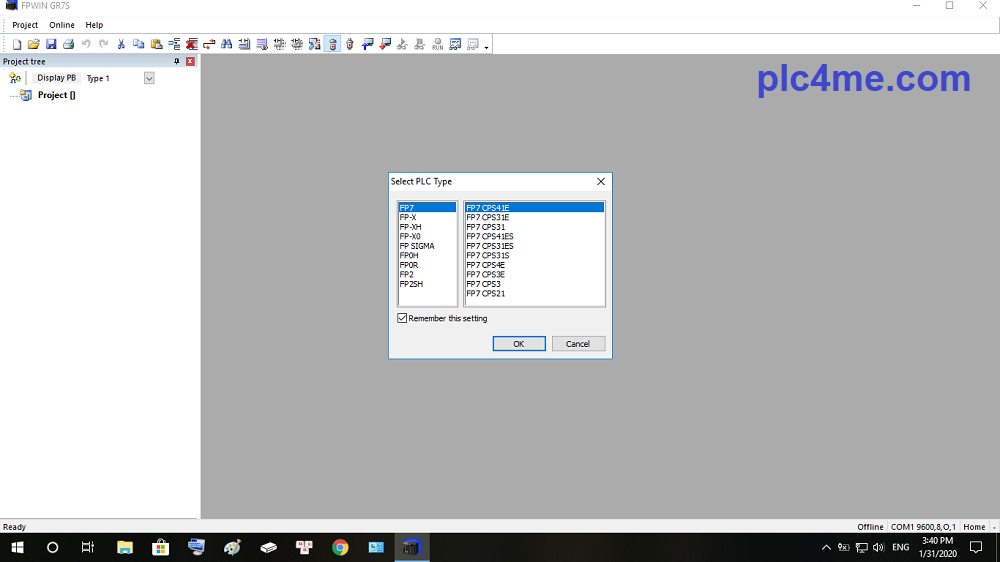Screen dimensions: 1000x562
Task: Click the Save floppy disk icon
Action: (50, 44)
